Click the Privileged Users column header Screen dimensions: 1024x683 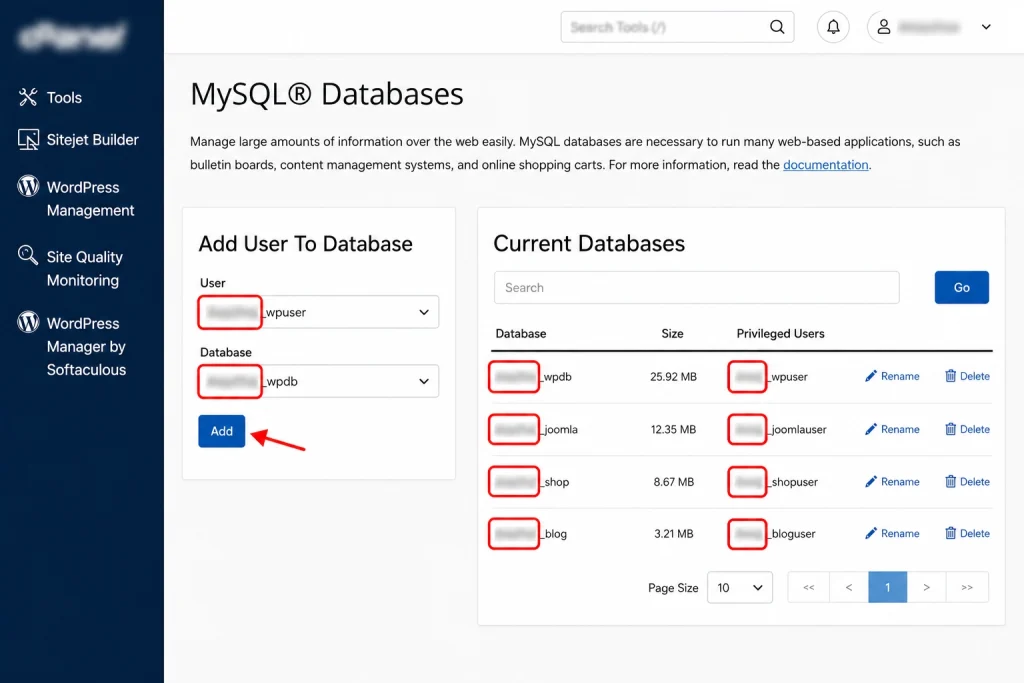(780, 334)
